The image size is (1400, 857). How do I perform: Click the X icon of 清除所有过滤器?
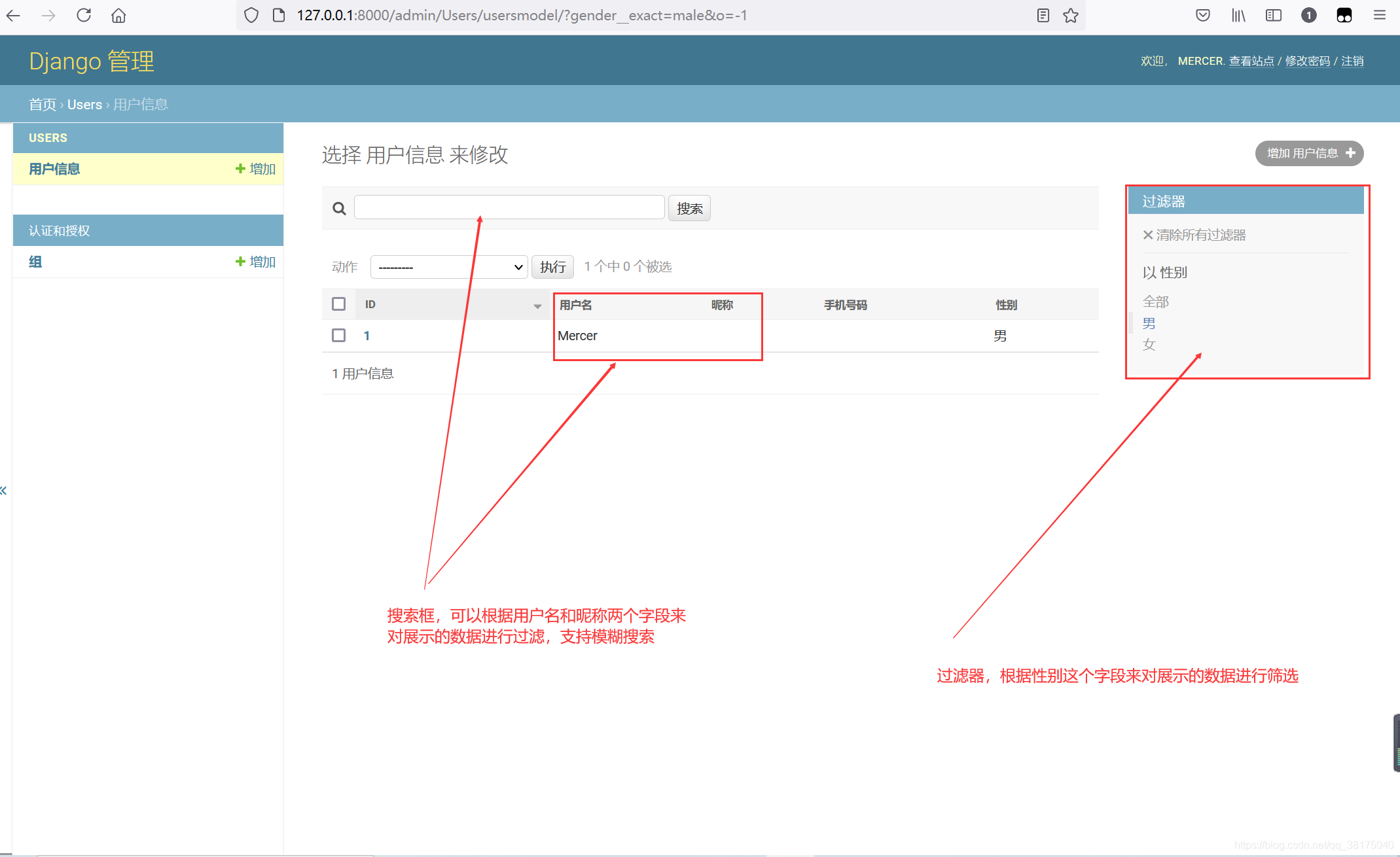coord(1148,235)
